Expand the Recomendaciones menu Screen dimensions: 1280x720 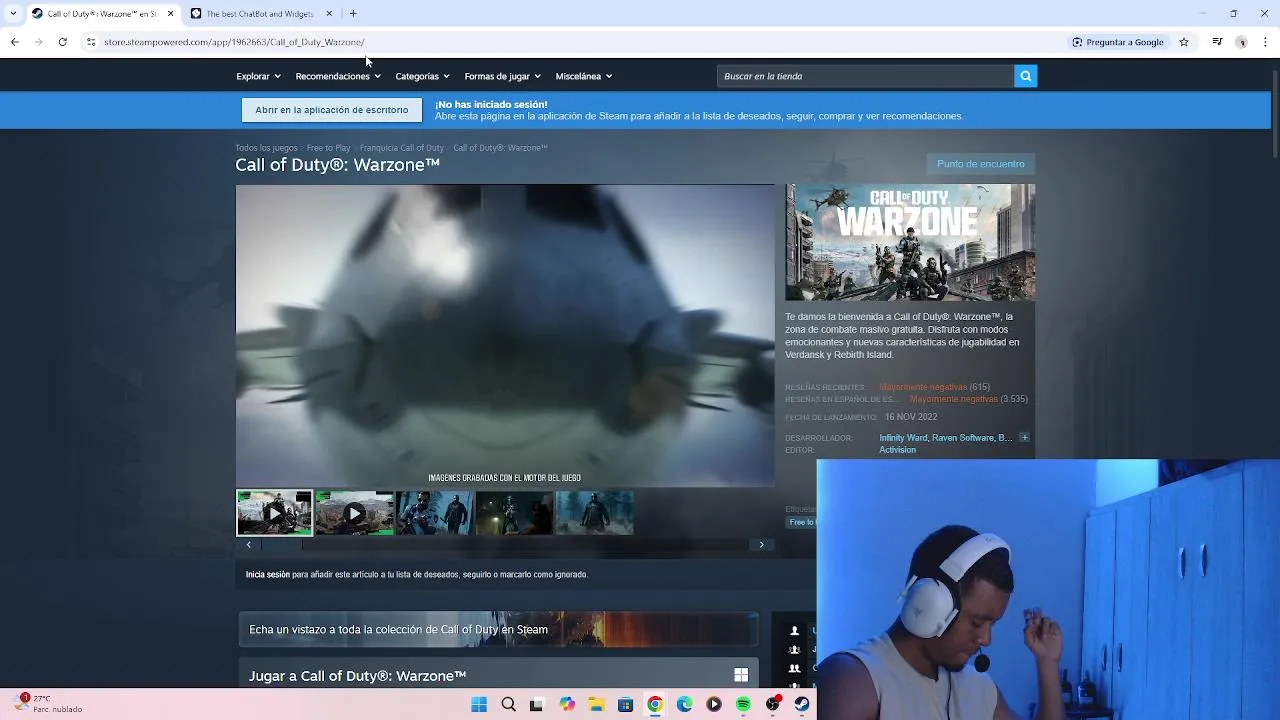coord(338,76)
